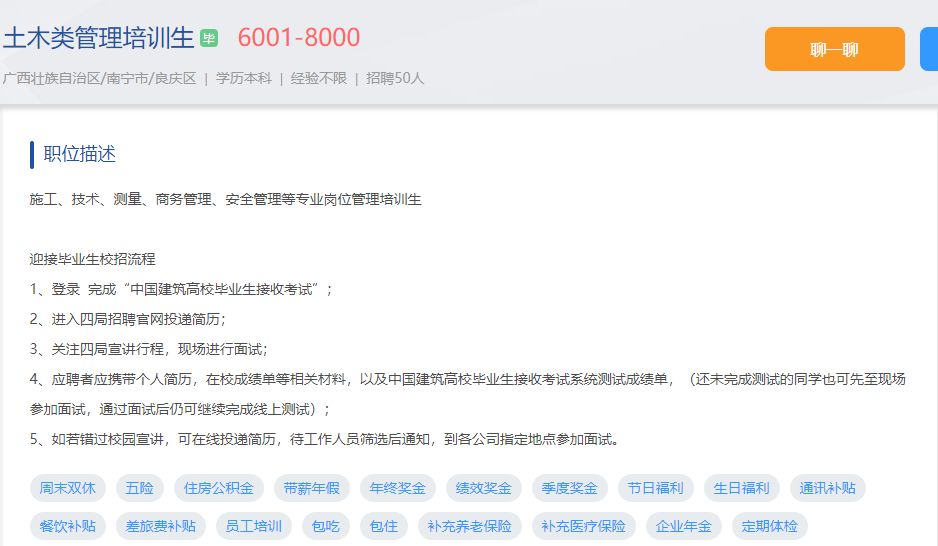Click step 2 进入四局招聘官网投递简历

pos(128,319)
